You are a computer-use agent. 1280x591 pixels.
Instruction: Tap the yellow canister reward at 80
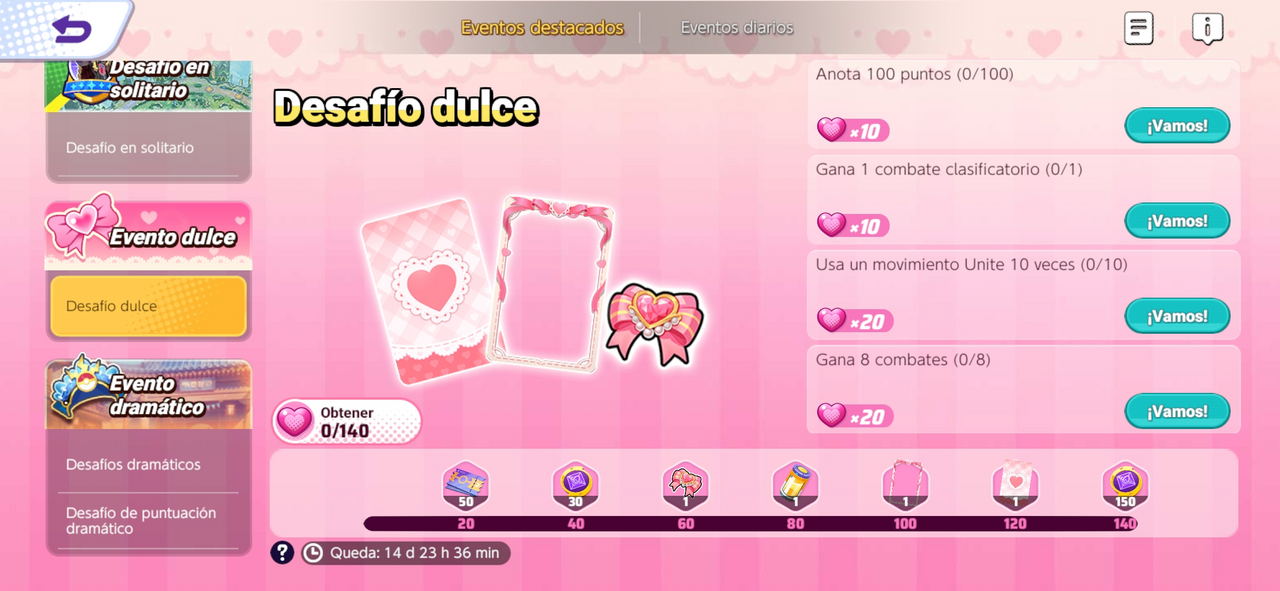tap(796, 487)
